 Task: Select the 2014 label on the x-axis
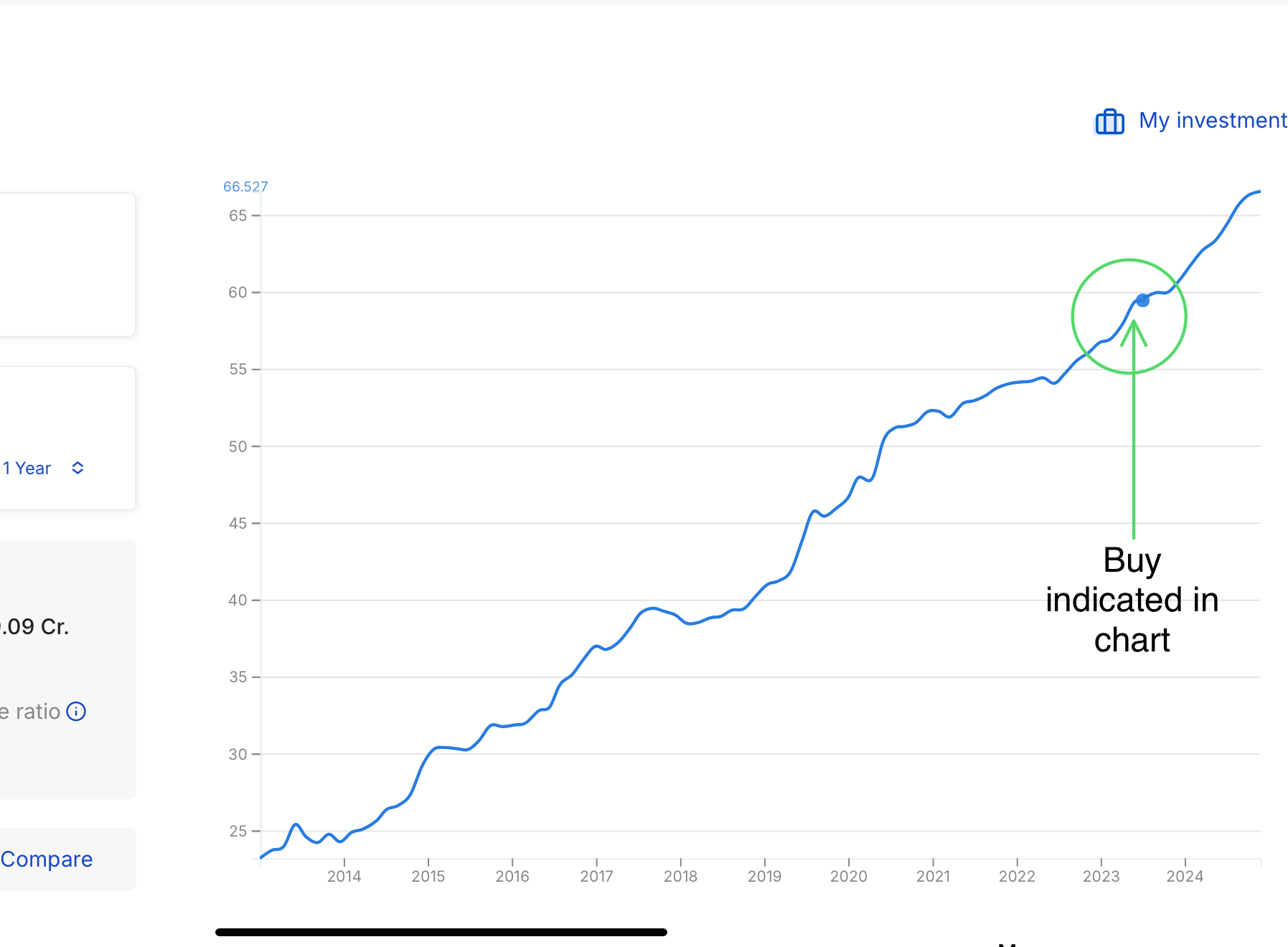click(344, 876)
